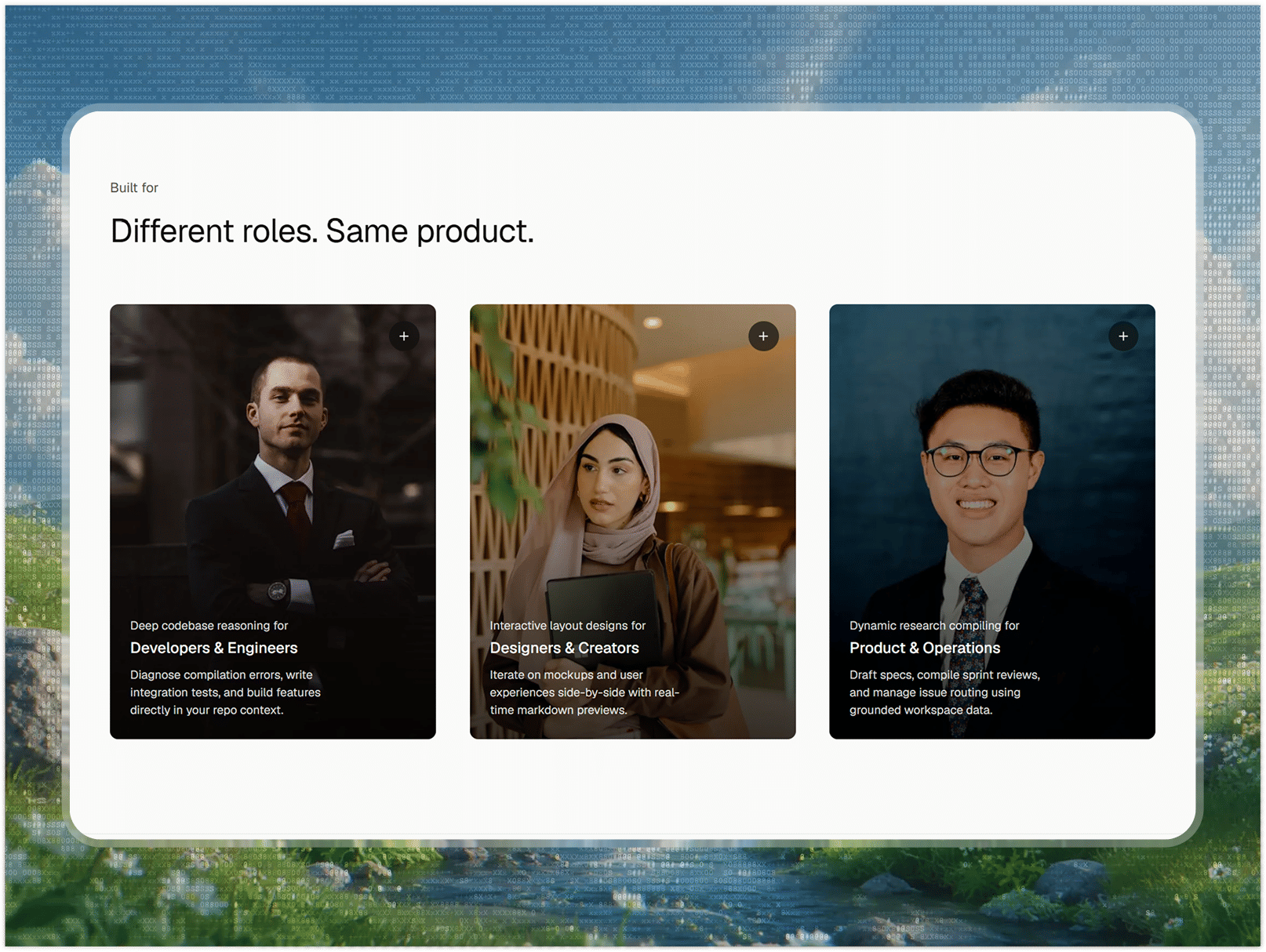Click the 'Diagnose compilation errors' description text
The height and width of the screenshot is (952, 1266).
(x=225, y=692)
